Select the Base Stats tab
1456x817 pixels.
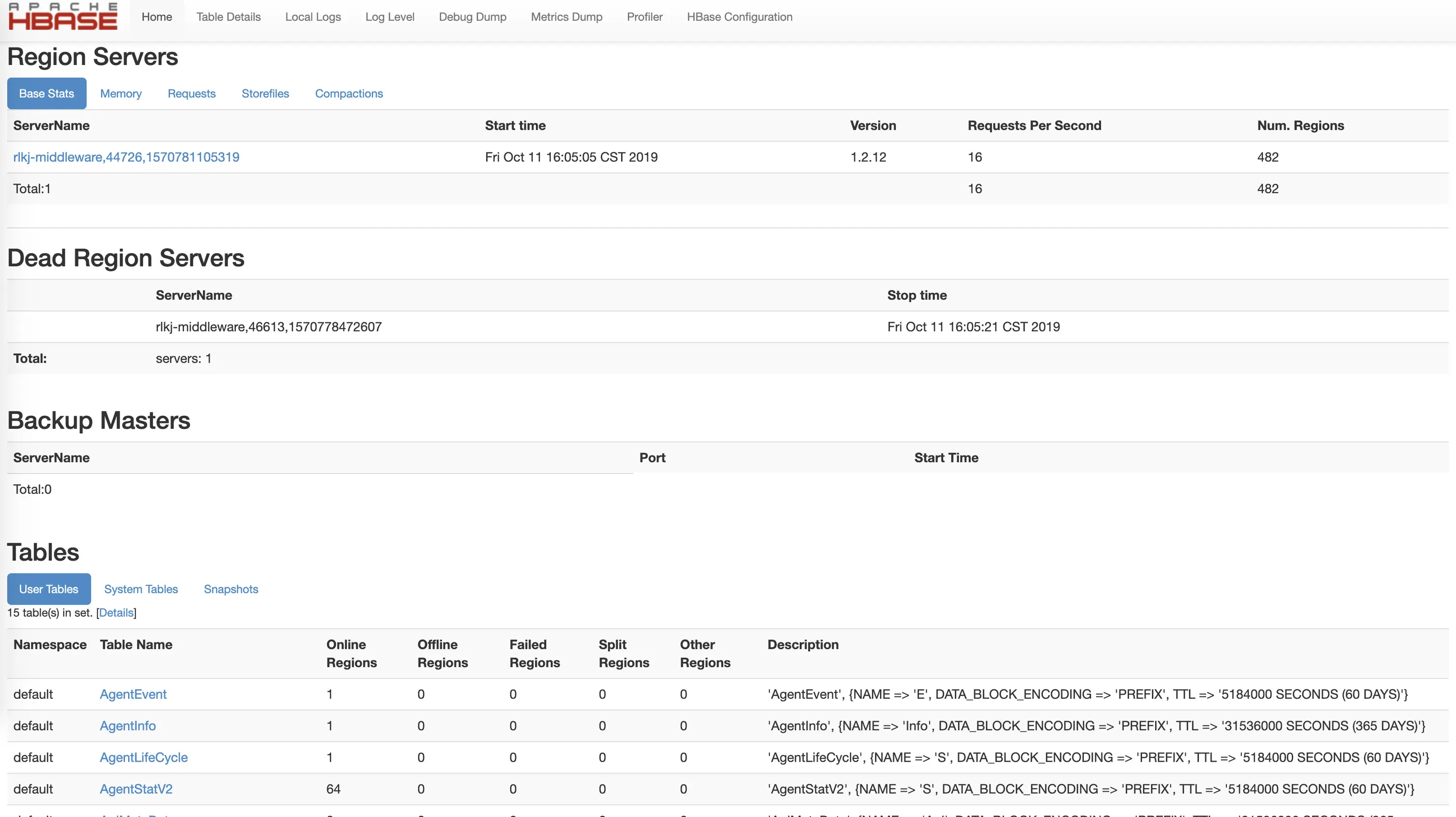tap(46, 93)
